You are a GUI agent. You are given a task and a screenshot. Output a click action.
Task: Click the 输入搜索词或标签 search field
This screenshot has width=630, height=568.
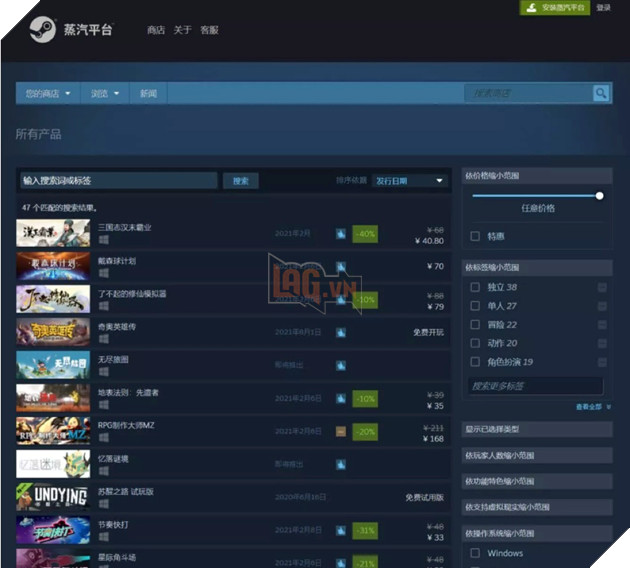point(119,181)
